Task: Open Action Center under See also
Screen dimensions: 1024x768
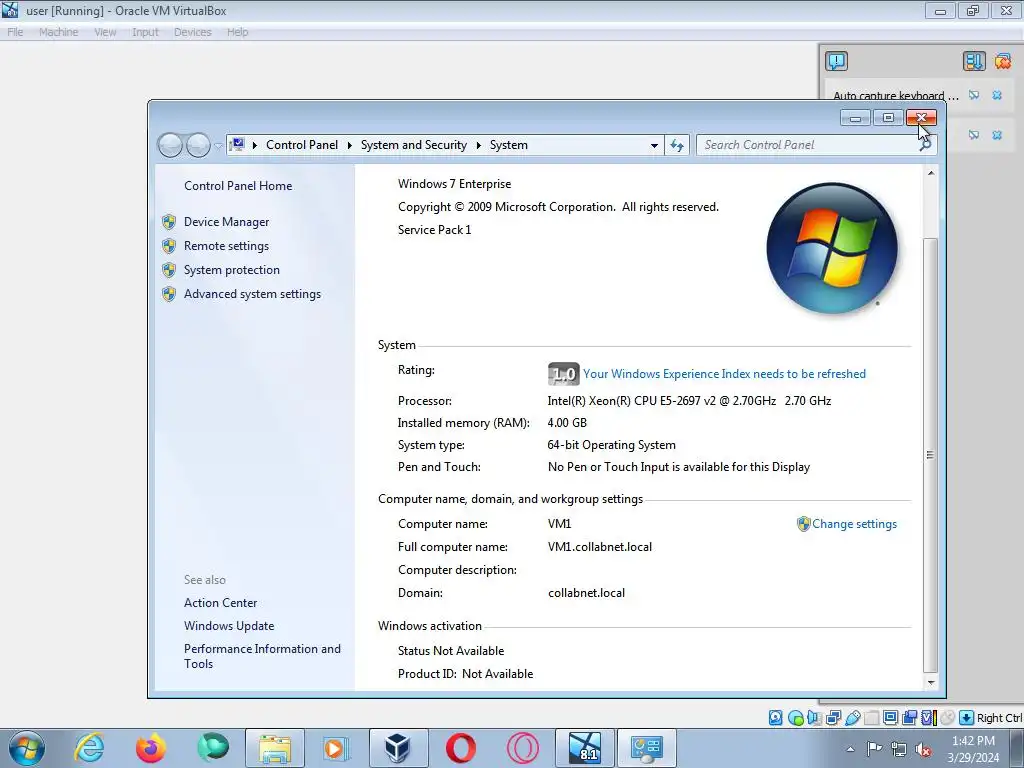Action: 220,603
